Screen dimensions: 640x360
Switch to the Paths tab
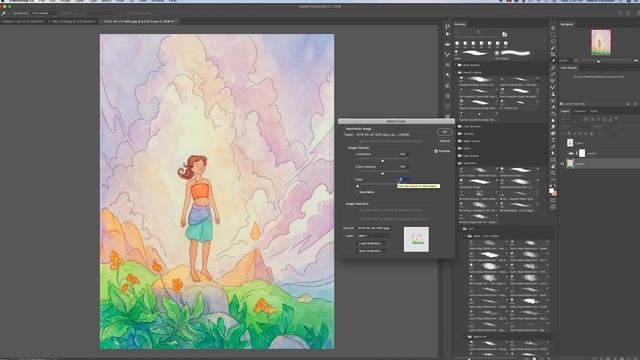[x=594, y=111]
